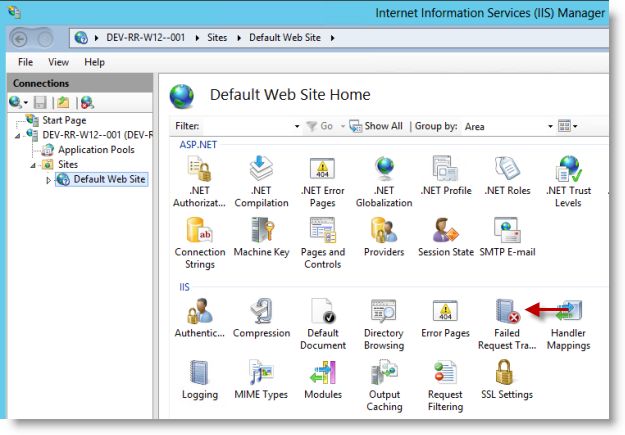The height and width of the screenshot is (435, 625).
Task: Open .NET Trust Levels feature
Action: click(x=568, y=181)
